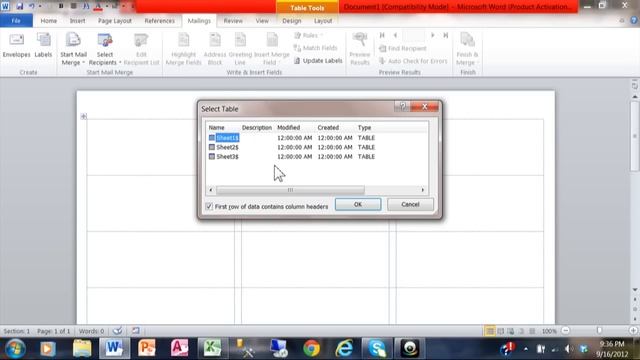The height and width of the screenshot is (360, 640).
Task: Click the Words: 0 status indicator
Action: click(91, 331)
